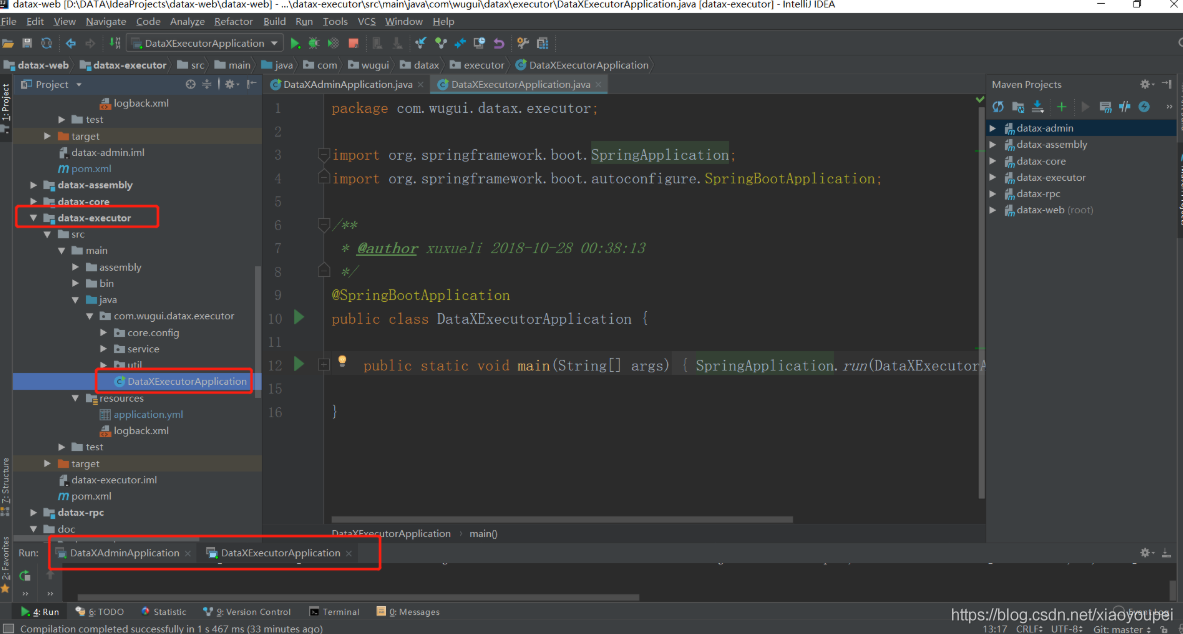Viewport: 1183px width, 634px height.
Task: Open Maven Projects gear settings menu
Action: pyautogui.click(x=1147, y=85)
